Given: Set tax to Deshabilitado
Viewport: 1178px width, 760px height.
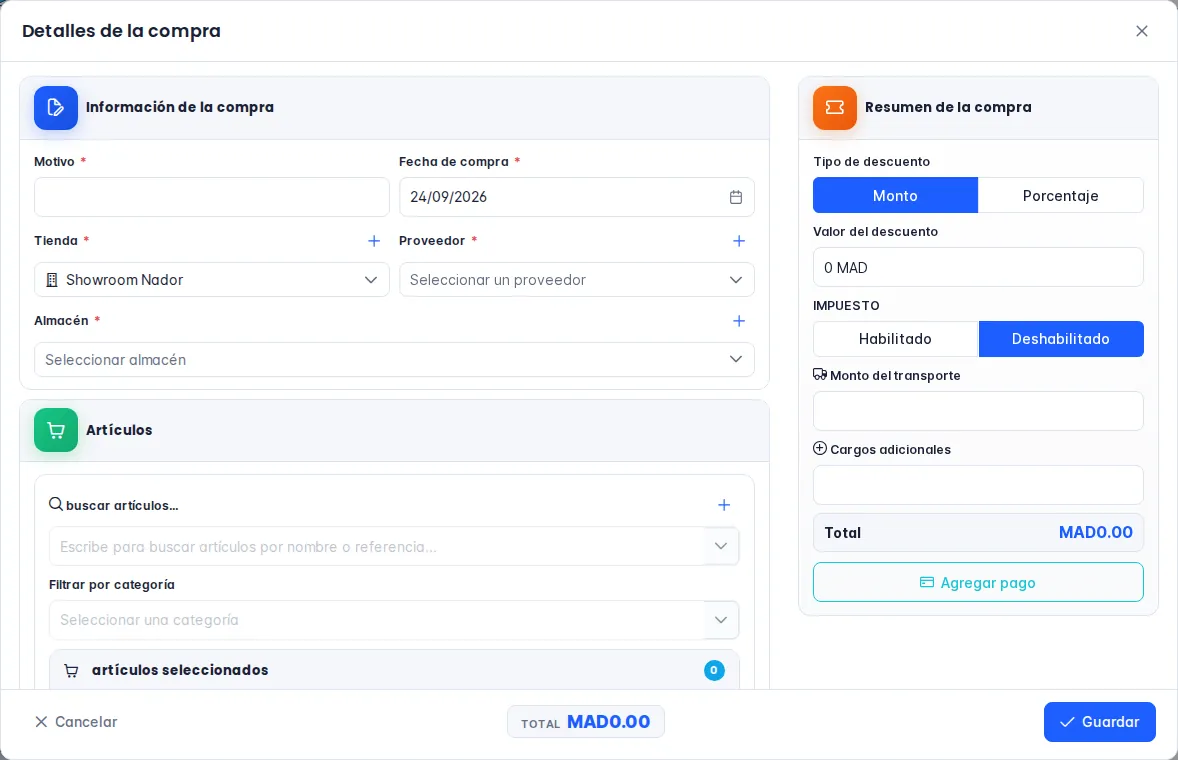Looking at the screenshot, I should [1061, 339].
